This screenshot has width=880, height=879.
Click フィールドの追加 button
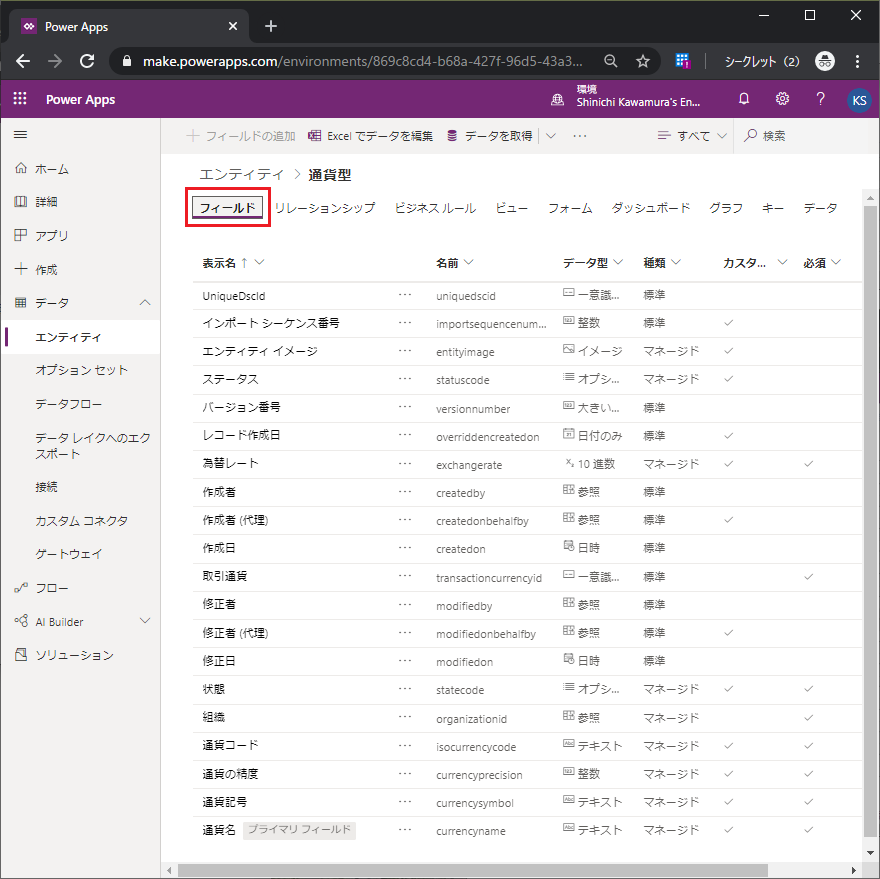coord(241,136)
